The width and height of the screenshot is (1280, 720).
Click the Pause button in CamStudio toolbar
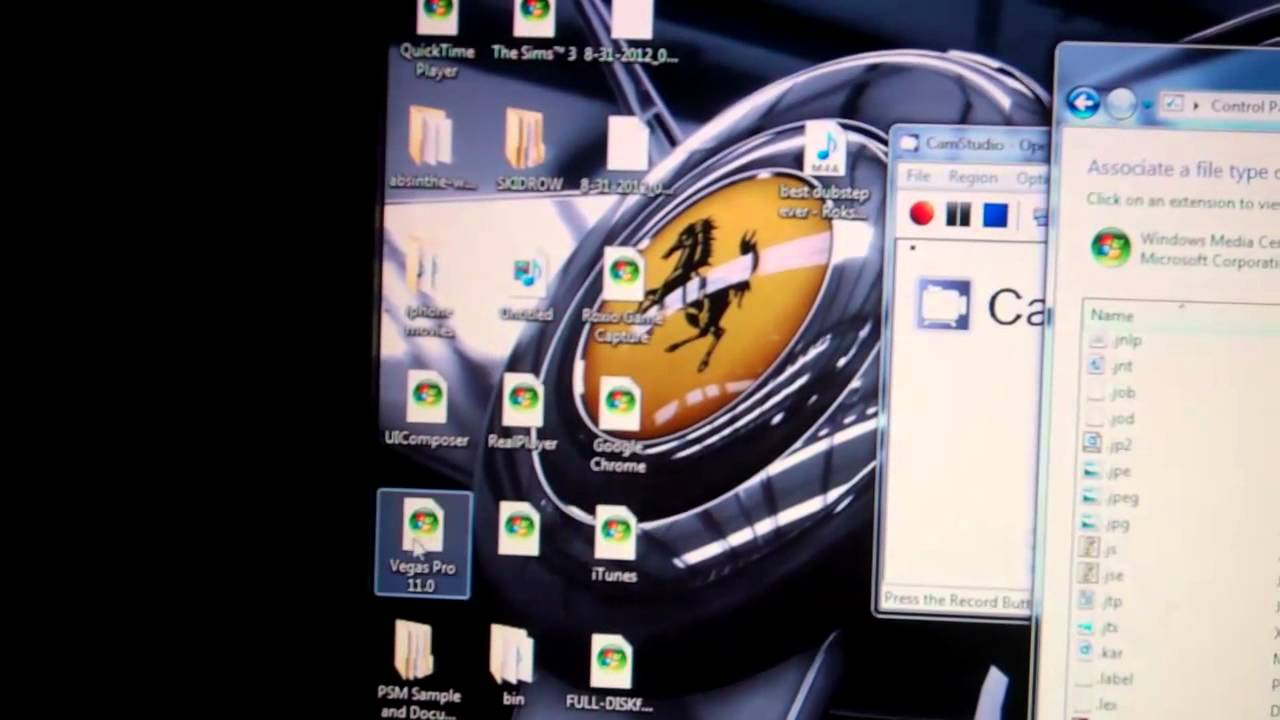(958, 214)
